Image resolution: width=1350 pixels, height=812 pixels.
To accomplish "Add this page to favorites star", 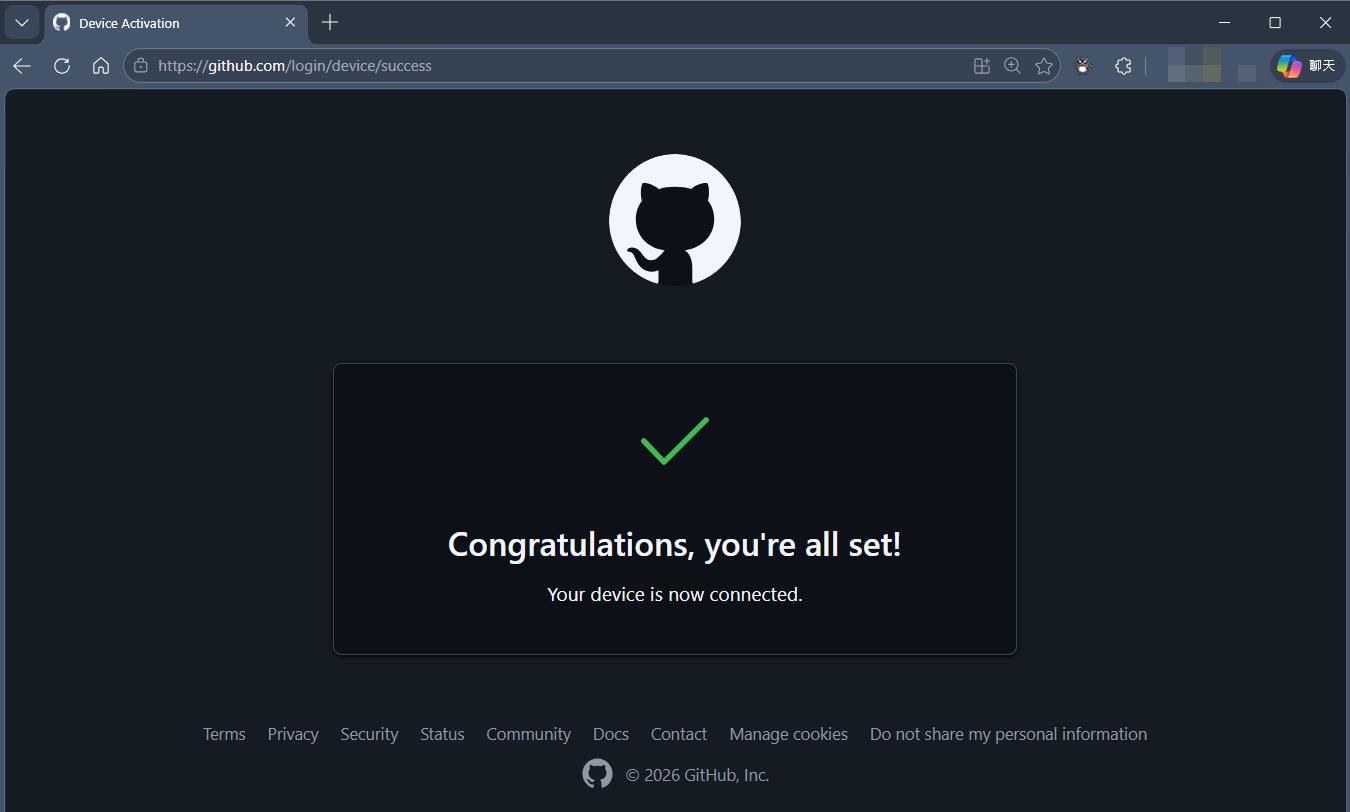I will [x=1044, y=66].
